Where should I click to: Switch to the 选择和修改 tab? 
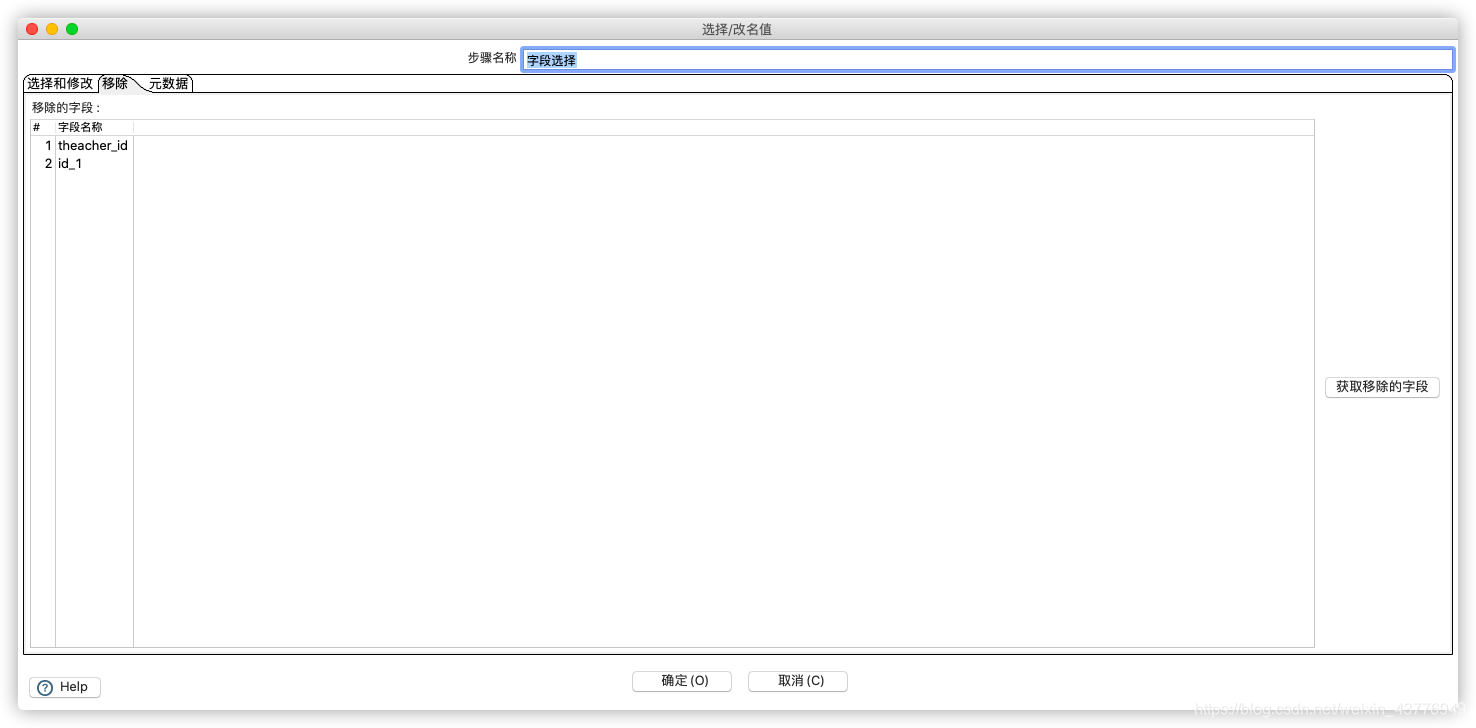(x=60, y=84)
